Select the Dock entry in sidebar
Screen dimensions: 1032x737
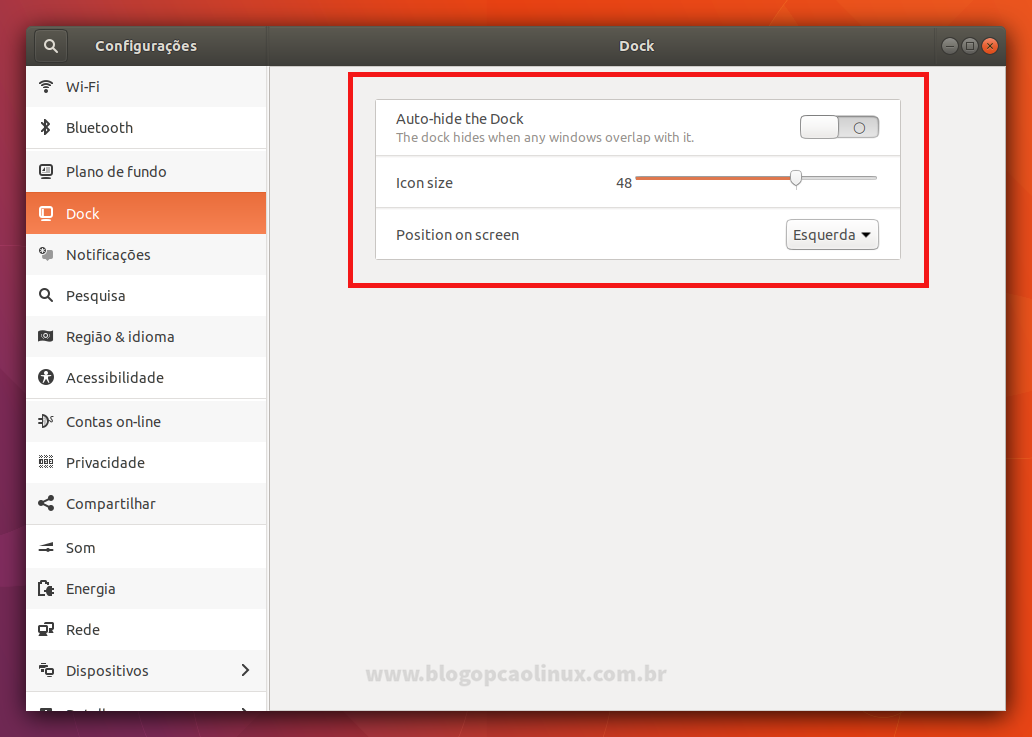(146, 213)
